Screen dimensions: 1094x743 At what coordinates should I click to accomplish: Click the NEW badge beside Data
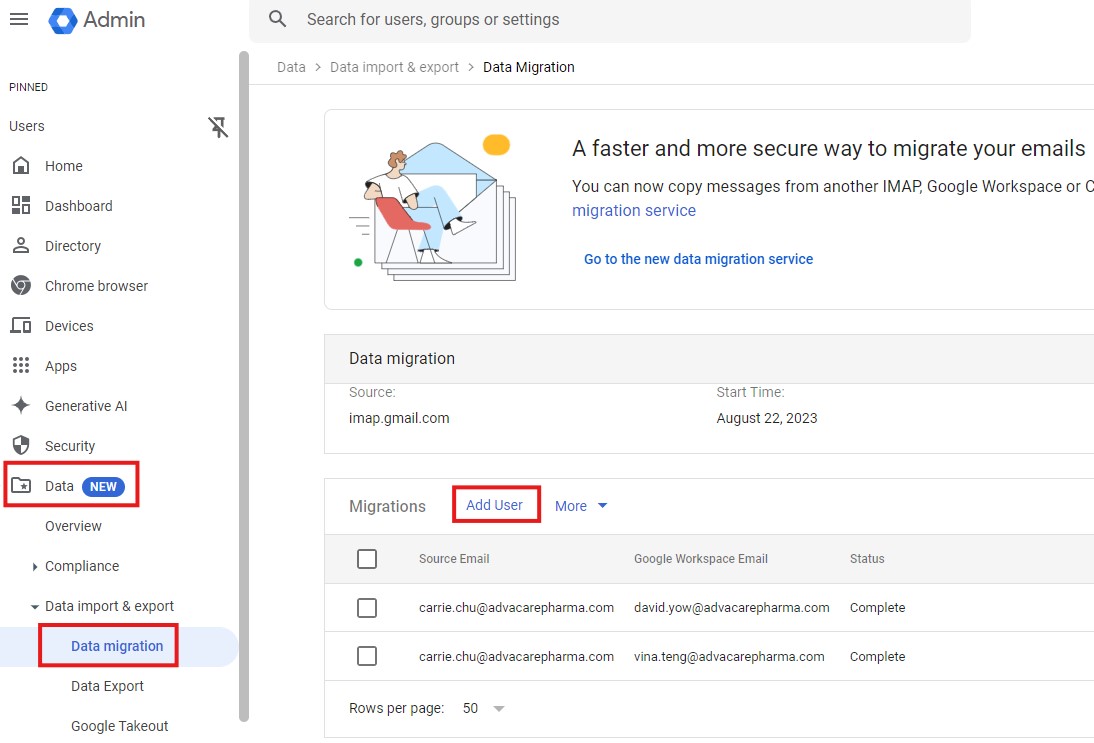coord(103,486)
